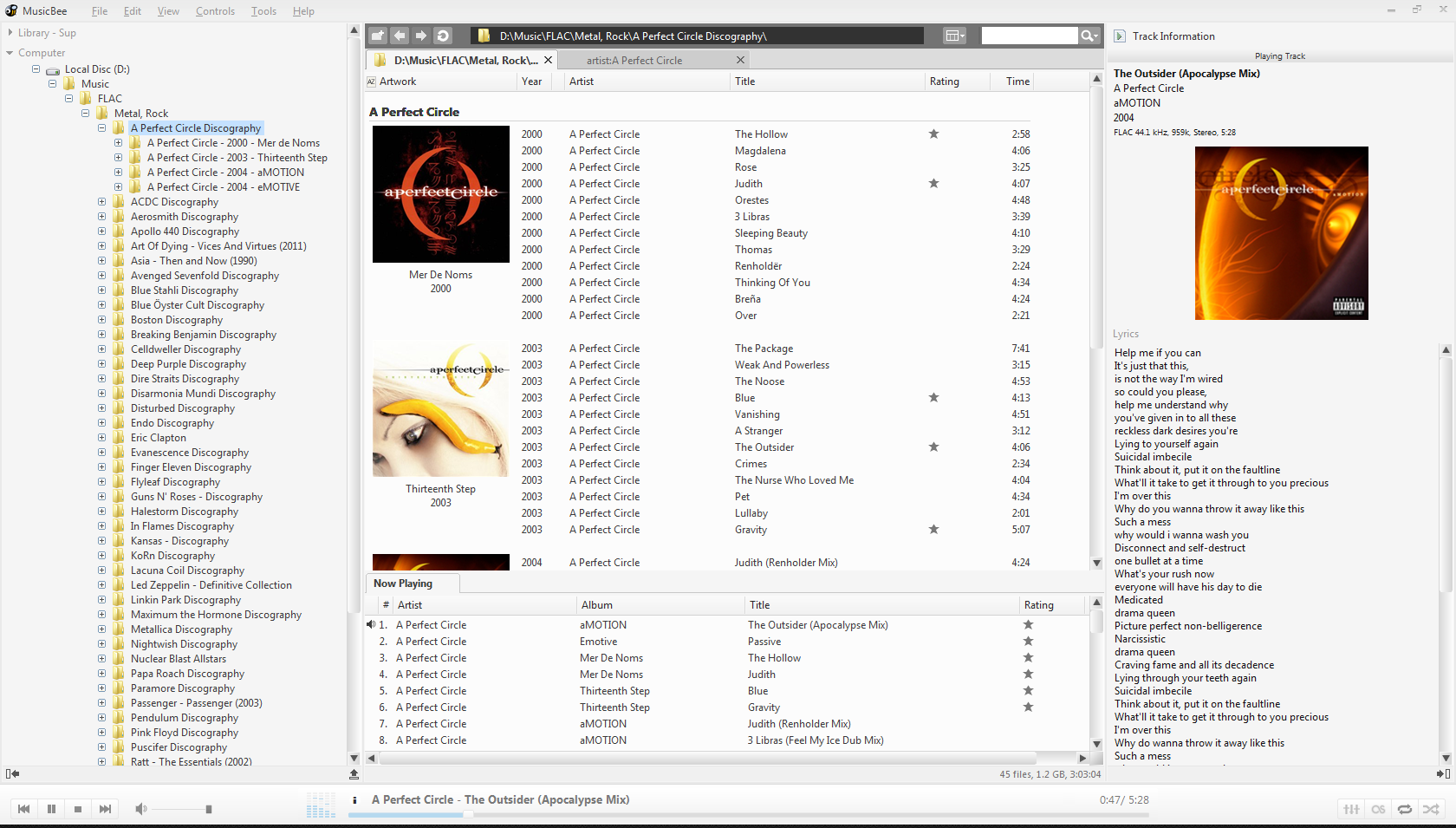Close the artist:A Perfect Circle tab

coord(740,60)
